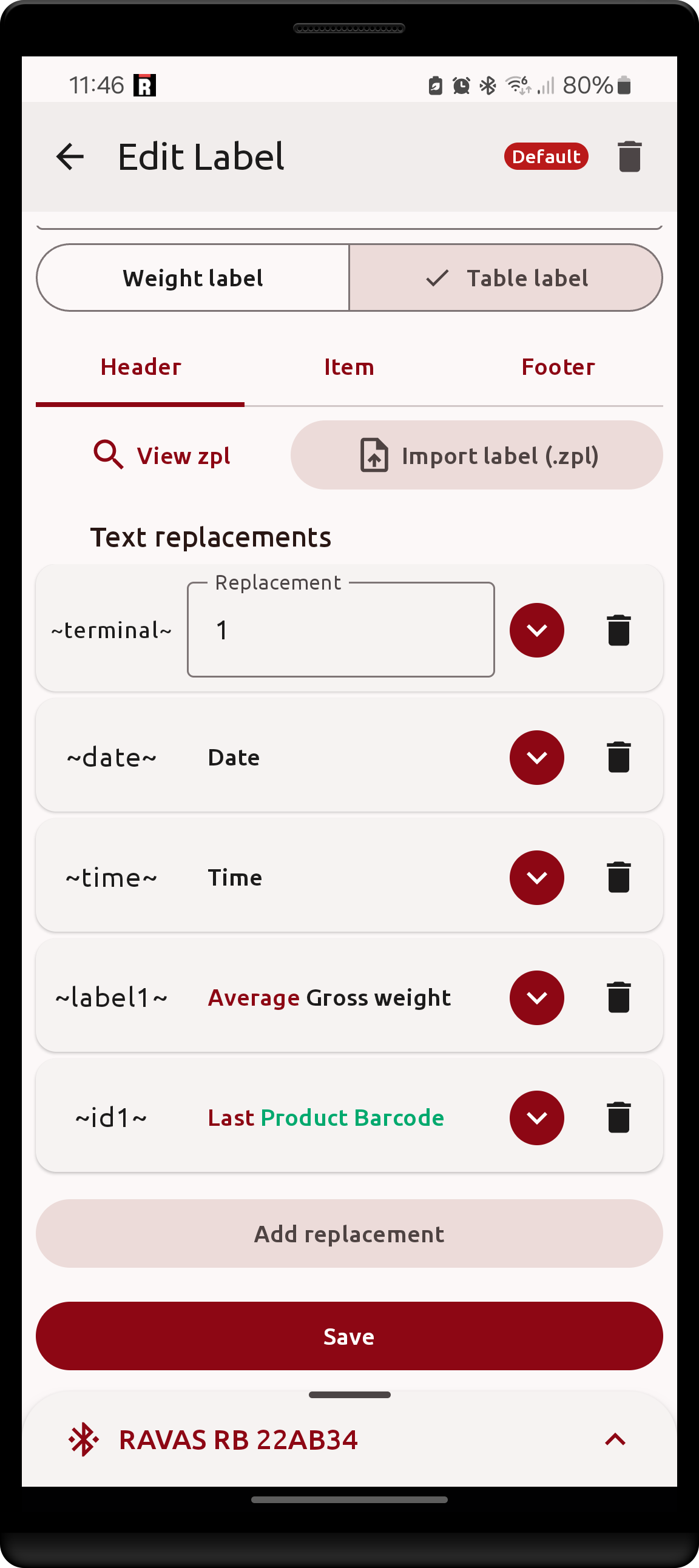Tap Add replacement
The image size is (699, 1568).
coord(349,1234)
